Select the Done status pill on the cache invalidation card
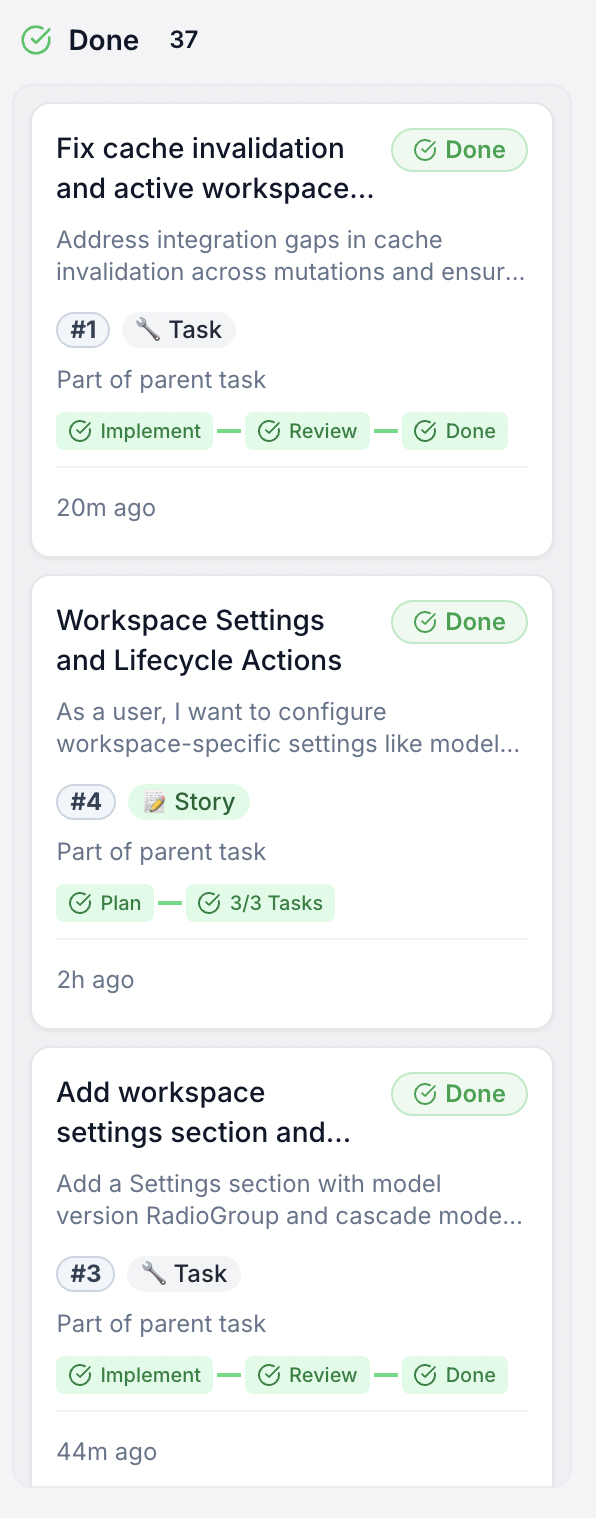Screen dimensions: 596x1518 459,149
